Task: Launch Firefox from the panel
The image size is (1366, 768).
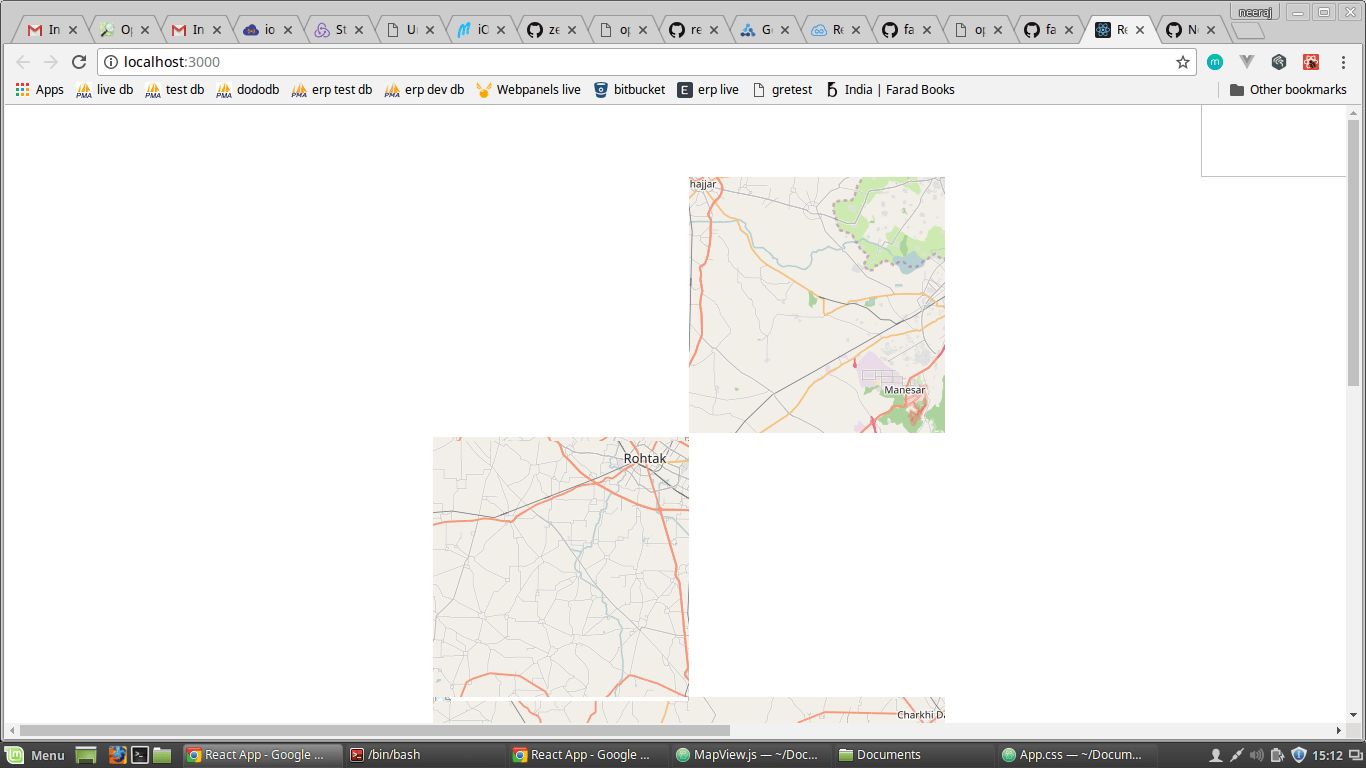Action: (117, 755)
